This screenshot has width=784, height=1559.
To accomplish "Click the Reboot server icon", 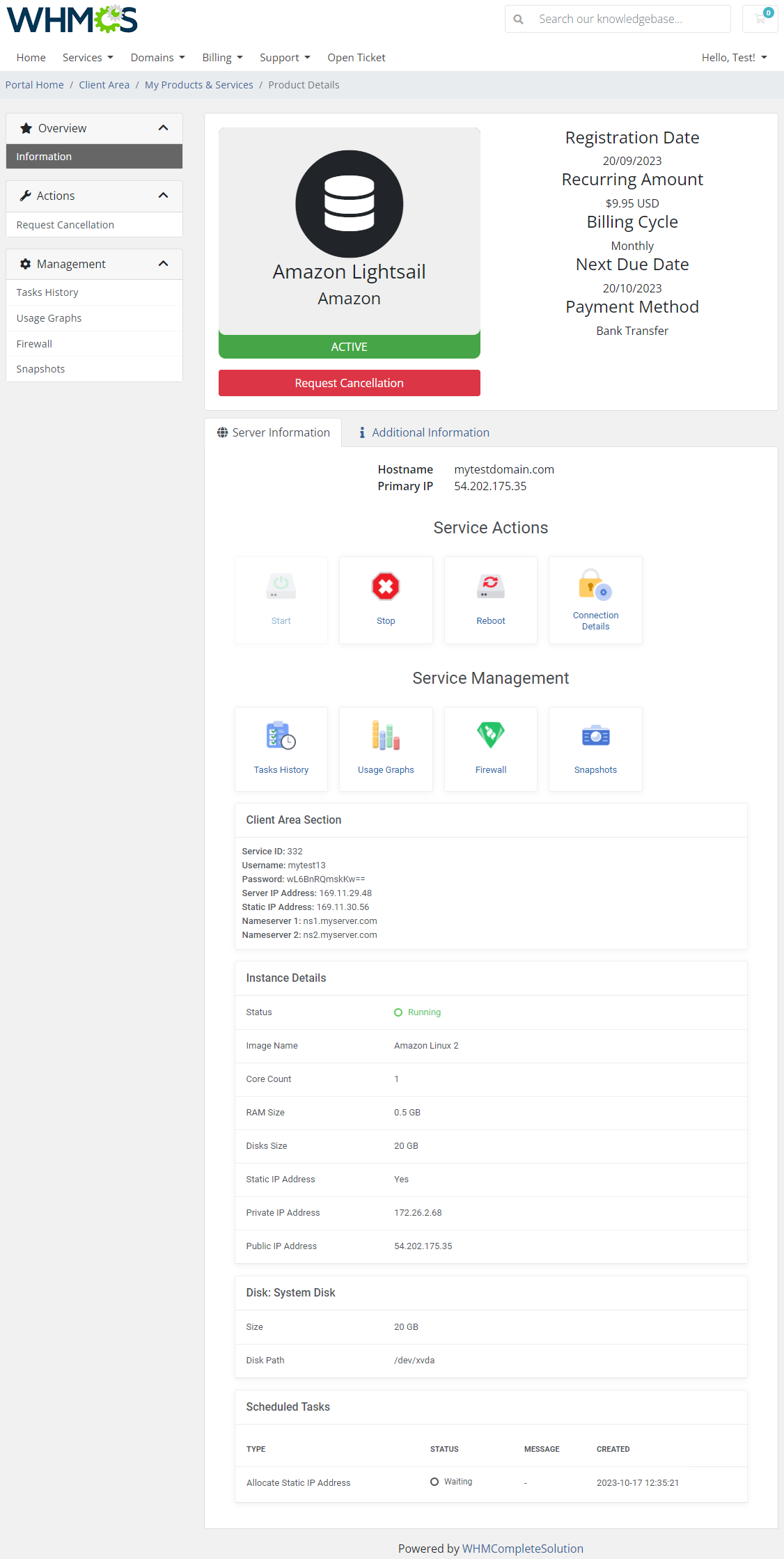I will pyautogui.click(x=490, y=588).
